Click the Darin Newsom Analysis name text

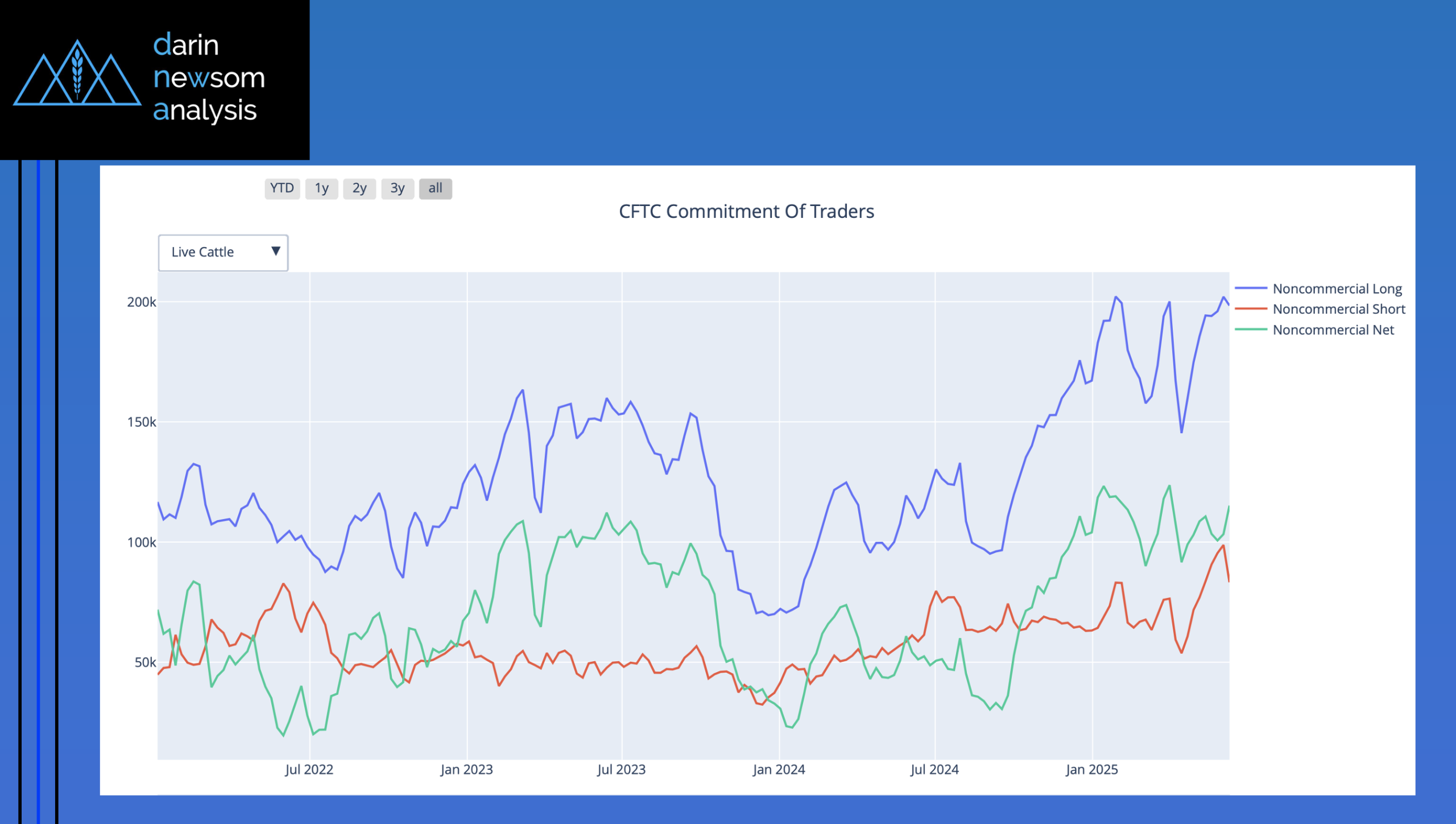tap(208, 77)
